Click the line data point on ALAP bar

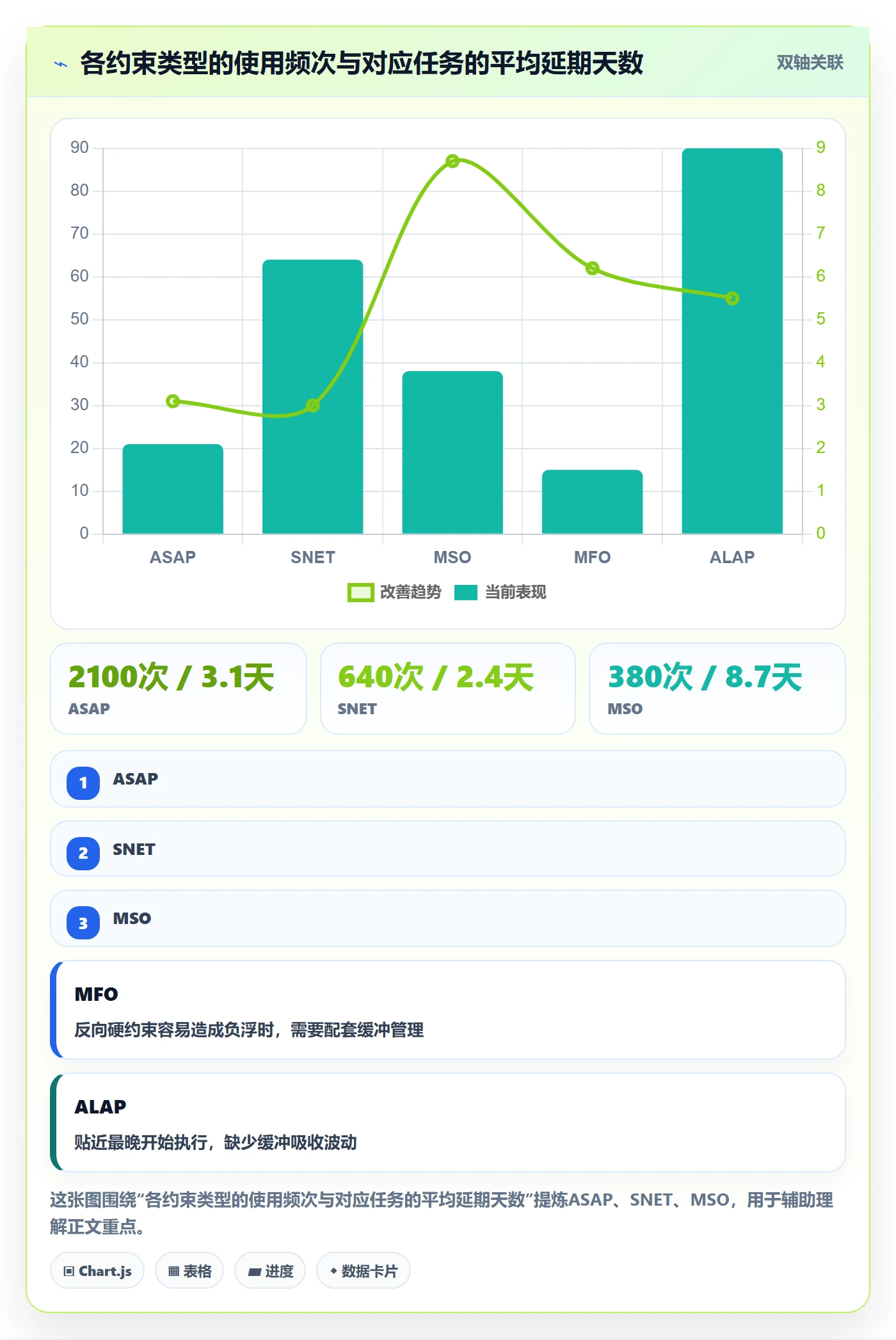(x=732, y=298)
